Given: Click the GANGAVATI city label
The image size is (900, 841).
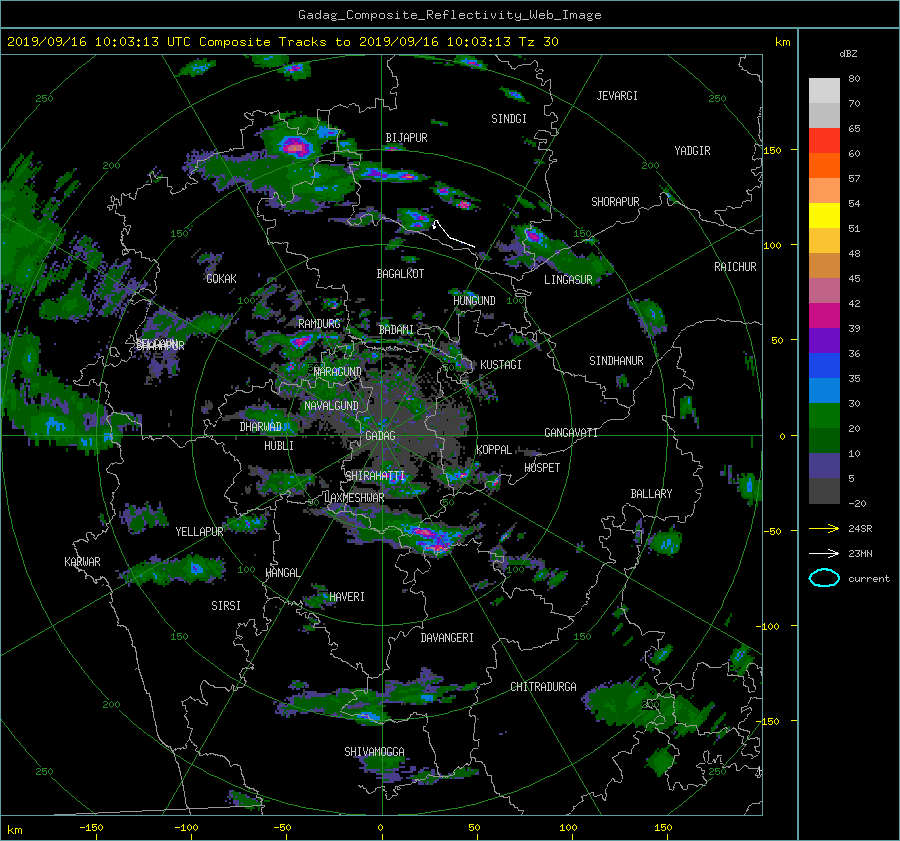Looking at the screenshot, I should [x=571, y=433].
